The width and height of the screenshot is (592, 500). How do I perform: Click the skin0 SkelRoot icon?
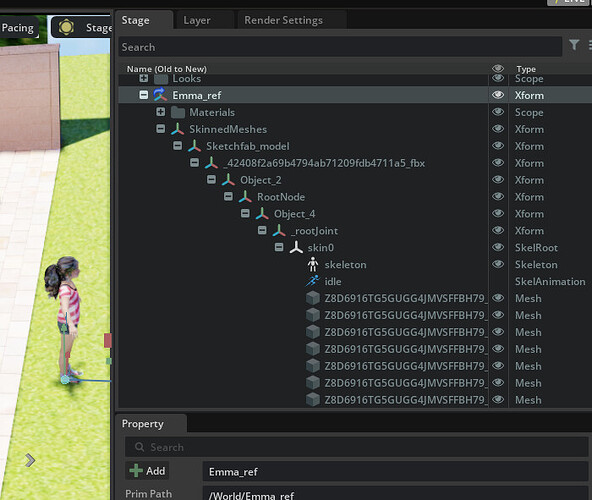pos(296,247)
